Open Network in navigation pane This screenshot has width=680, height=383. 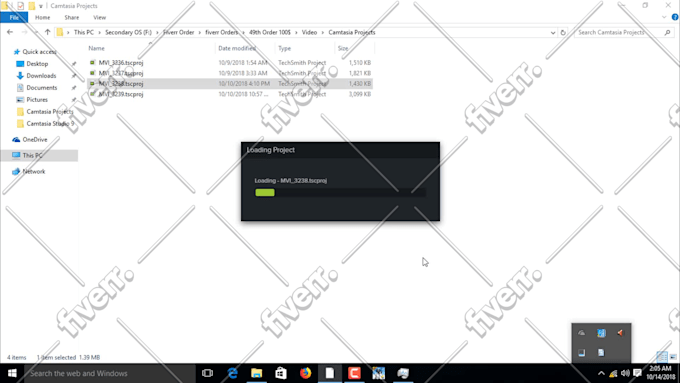[33, 171]
